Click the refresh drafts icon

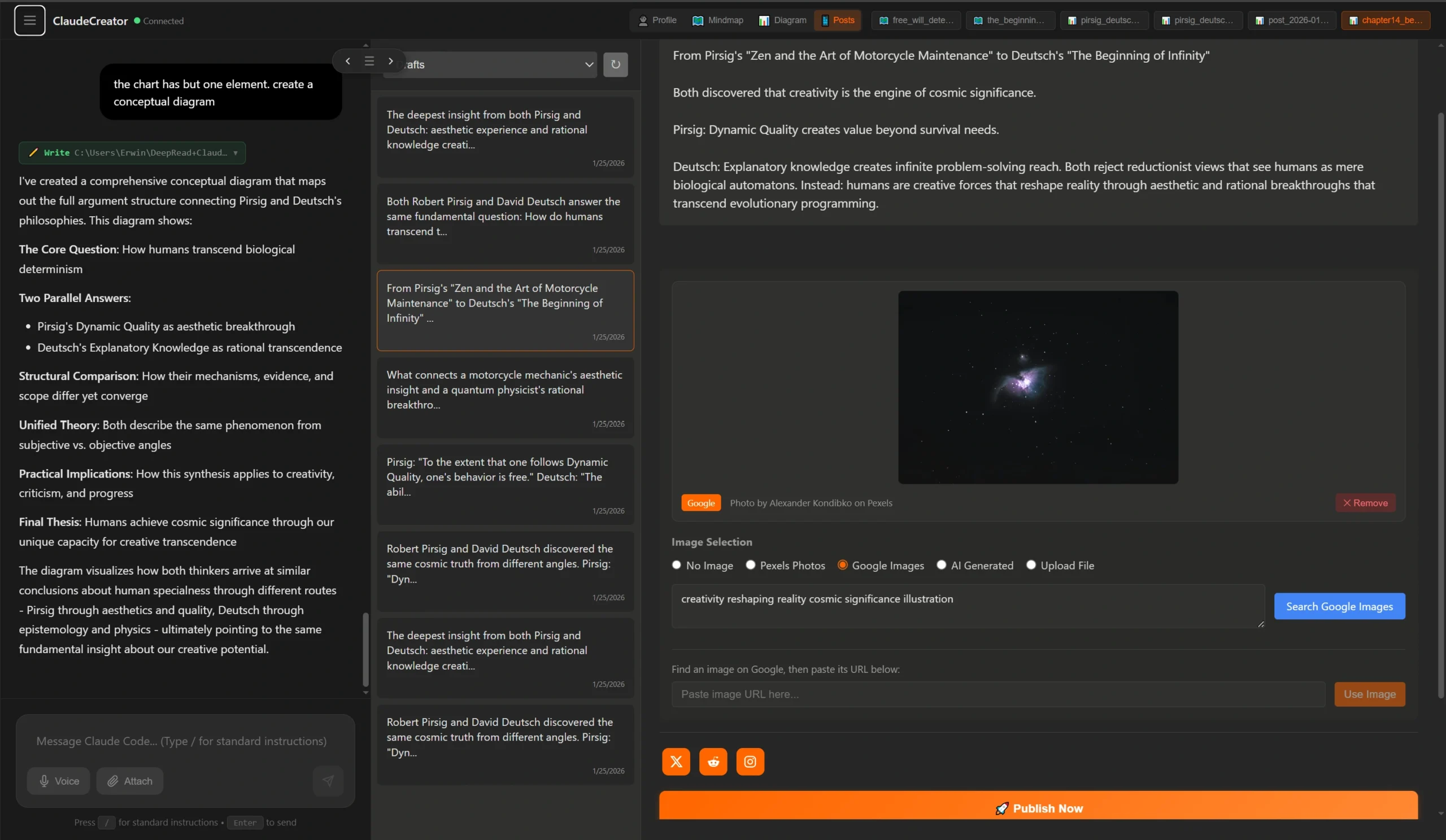coord(615,65)
